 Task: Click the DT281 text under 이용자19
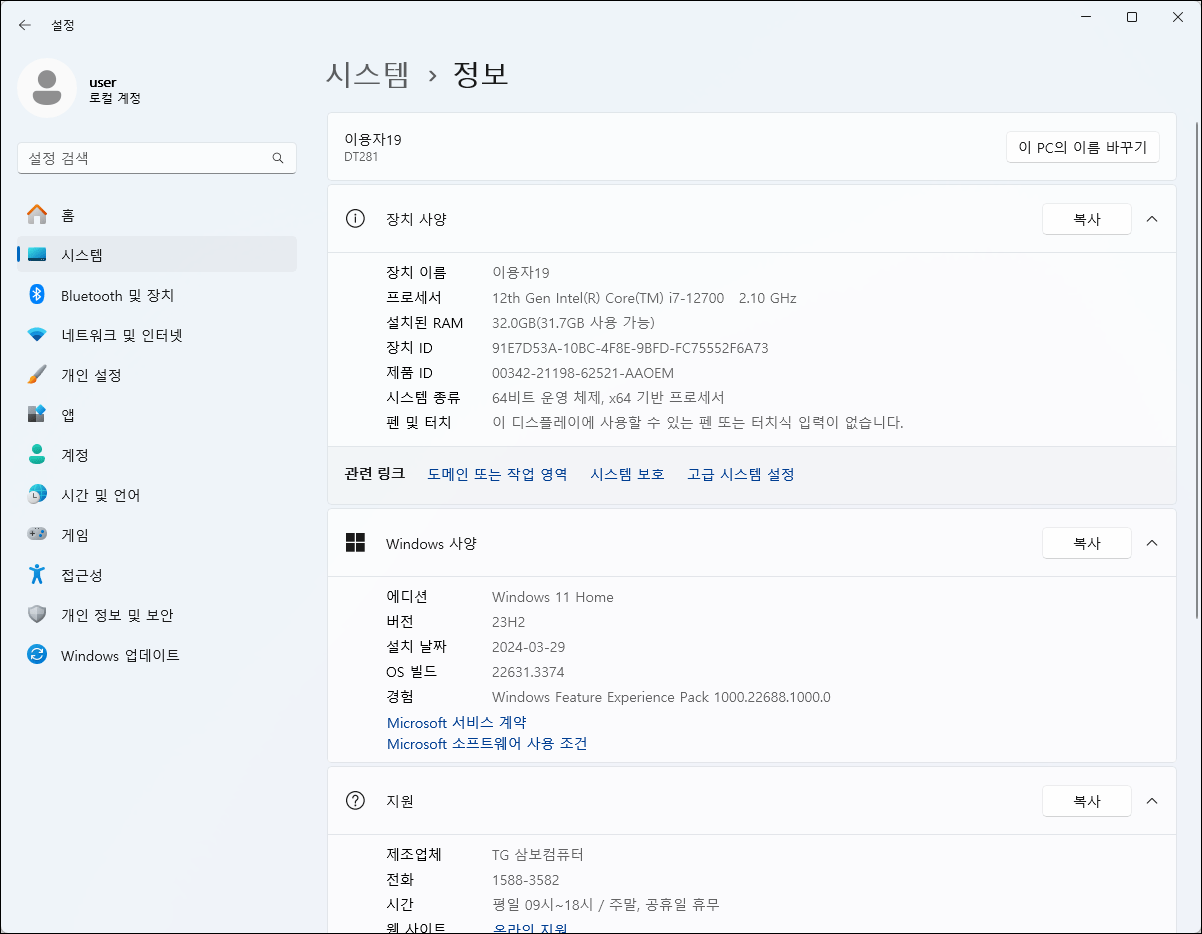pyautogui.click(x=361, y=157)
